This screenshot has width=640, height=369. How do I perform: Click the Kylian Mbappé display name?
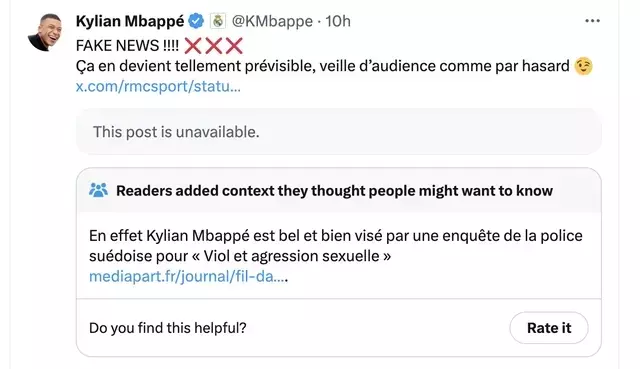tap(130, 21)
